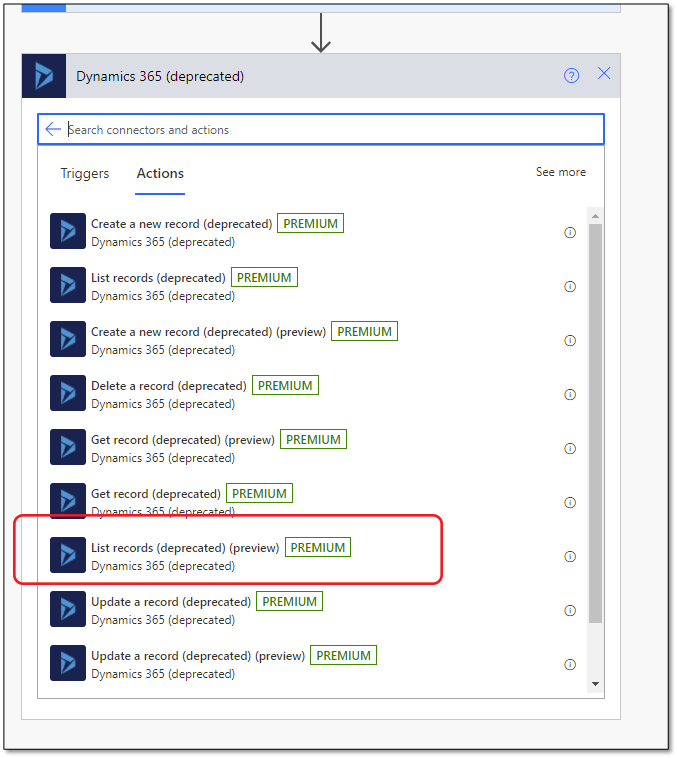Switch to the Triggers tab
677x758 pixels.
[x=85, y=173]
